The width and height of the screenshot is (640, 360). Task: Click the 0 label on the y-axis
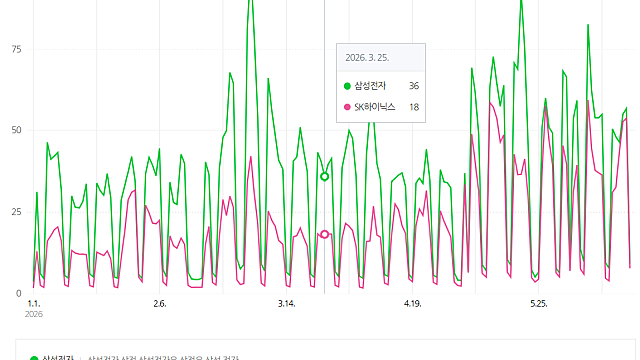pos(18,293)
